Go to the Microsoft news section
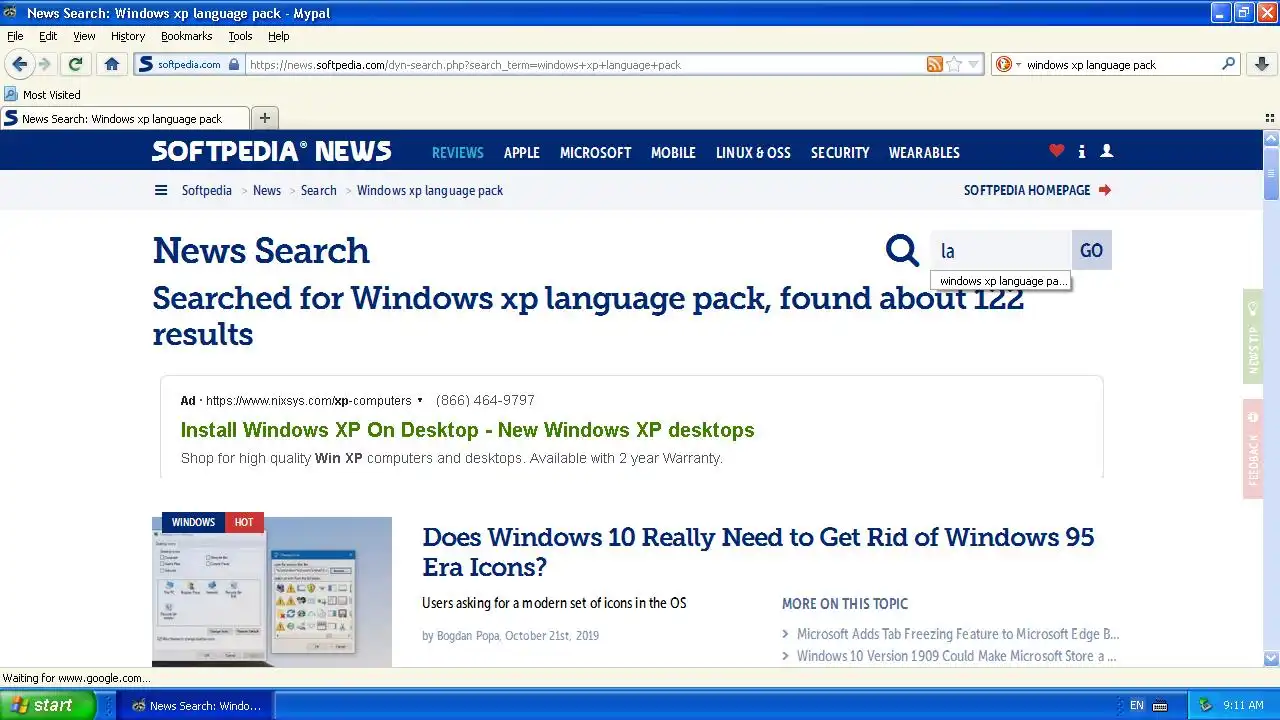1280x720 pixels. tap(596, 152)
